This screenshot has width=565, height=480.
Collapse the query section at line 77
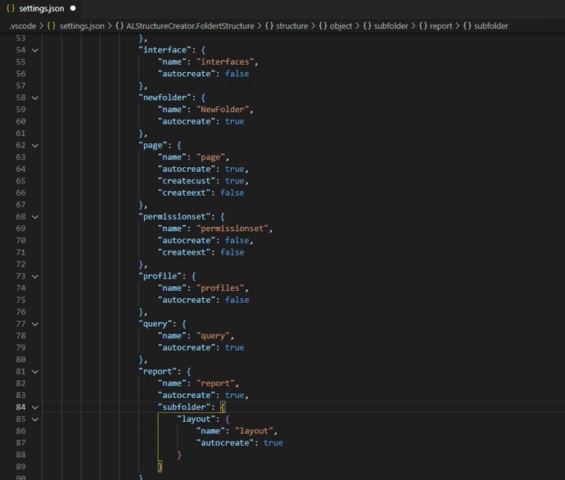[x=35, y=324]
